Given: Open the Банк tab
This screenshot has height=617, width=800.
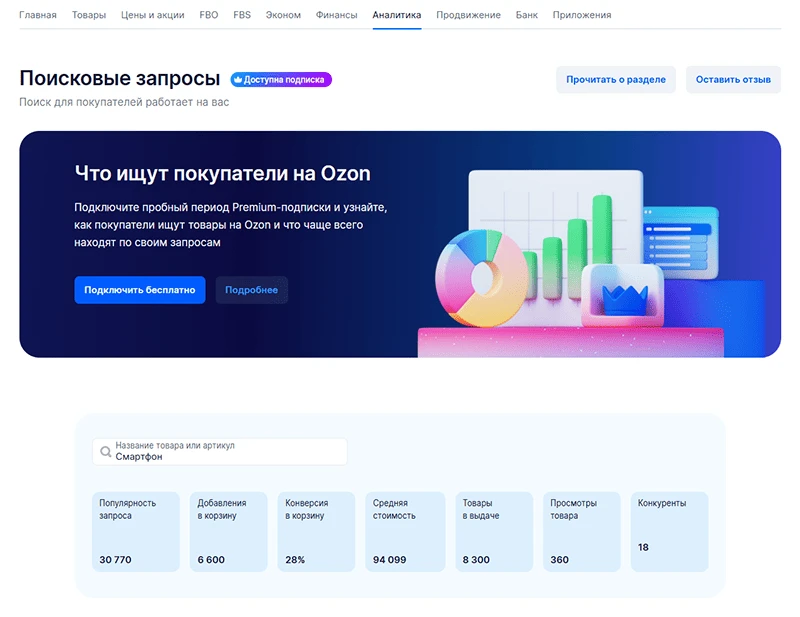Looking at the screenshot, I should pos(527,15).
